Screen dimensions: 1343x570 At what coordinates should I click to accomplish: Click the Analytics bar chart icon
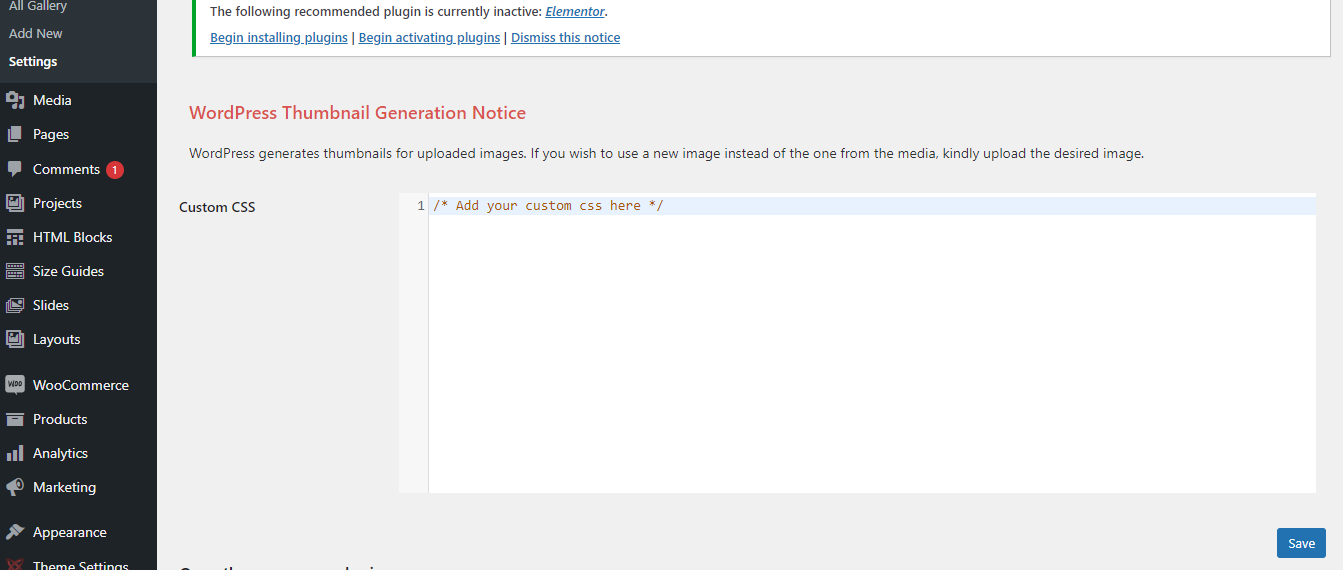tap(15, 453)
